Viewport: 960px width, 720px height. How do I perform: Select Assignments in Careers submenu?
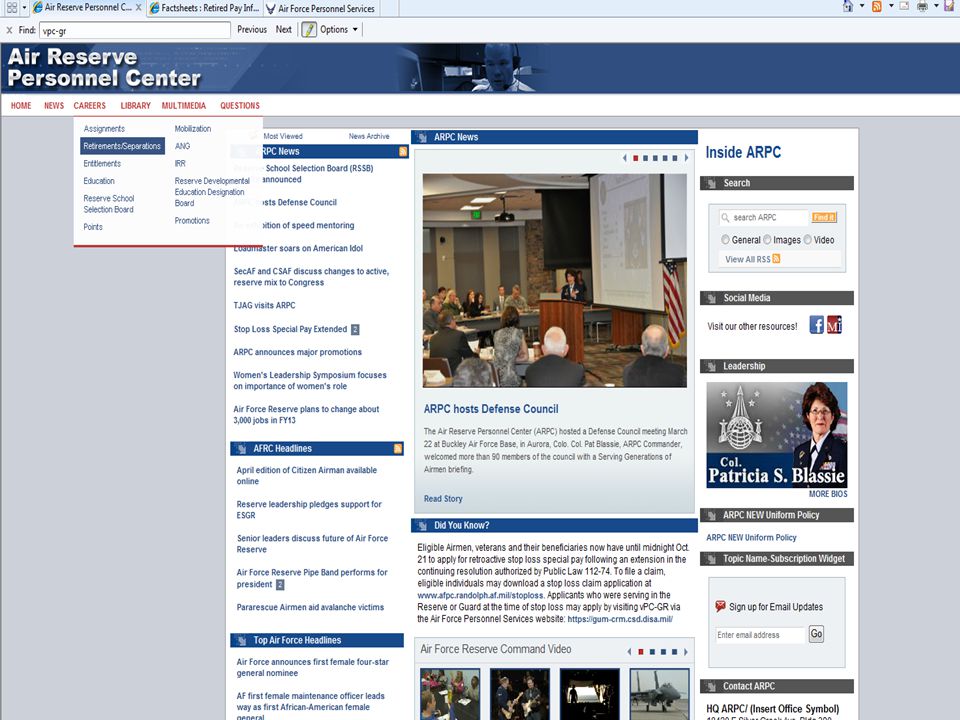point(104,129)
